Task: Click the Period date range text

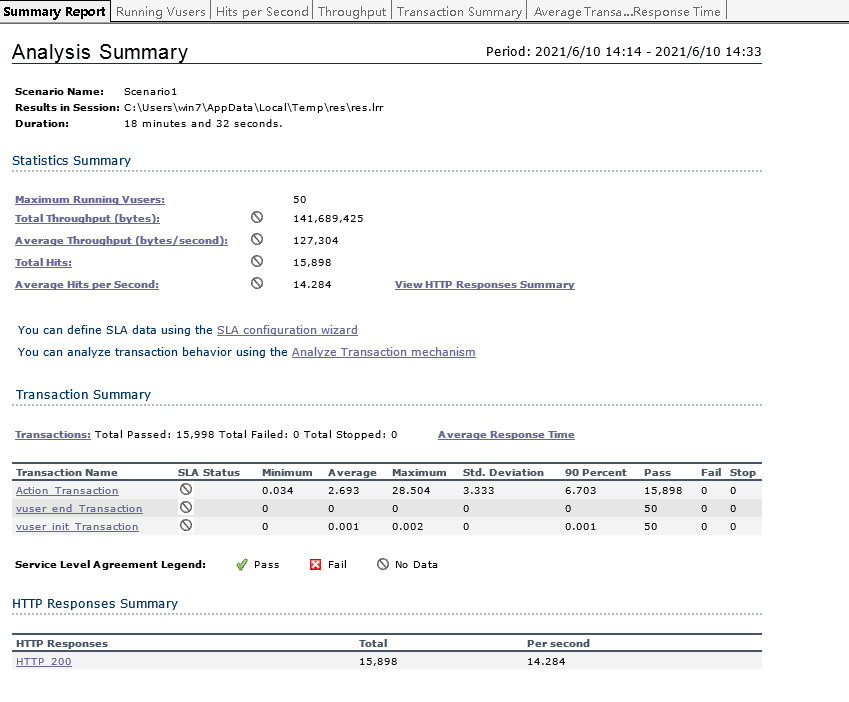Action: [x=623, y=51]
